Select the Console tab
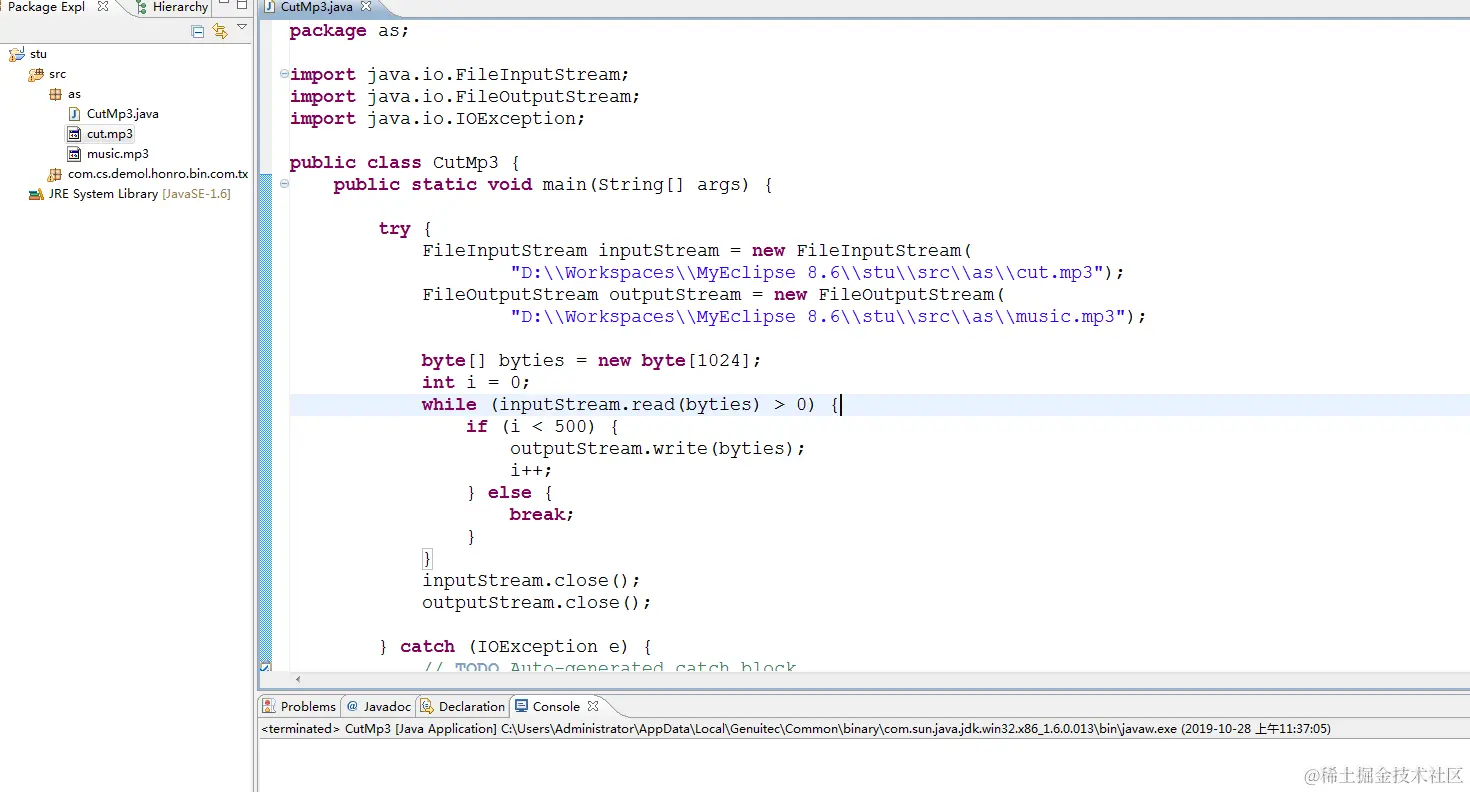Screen dimensions: 1470x792 click(x=556, y=706)
